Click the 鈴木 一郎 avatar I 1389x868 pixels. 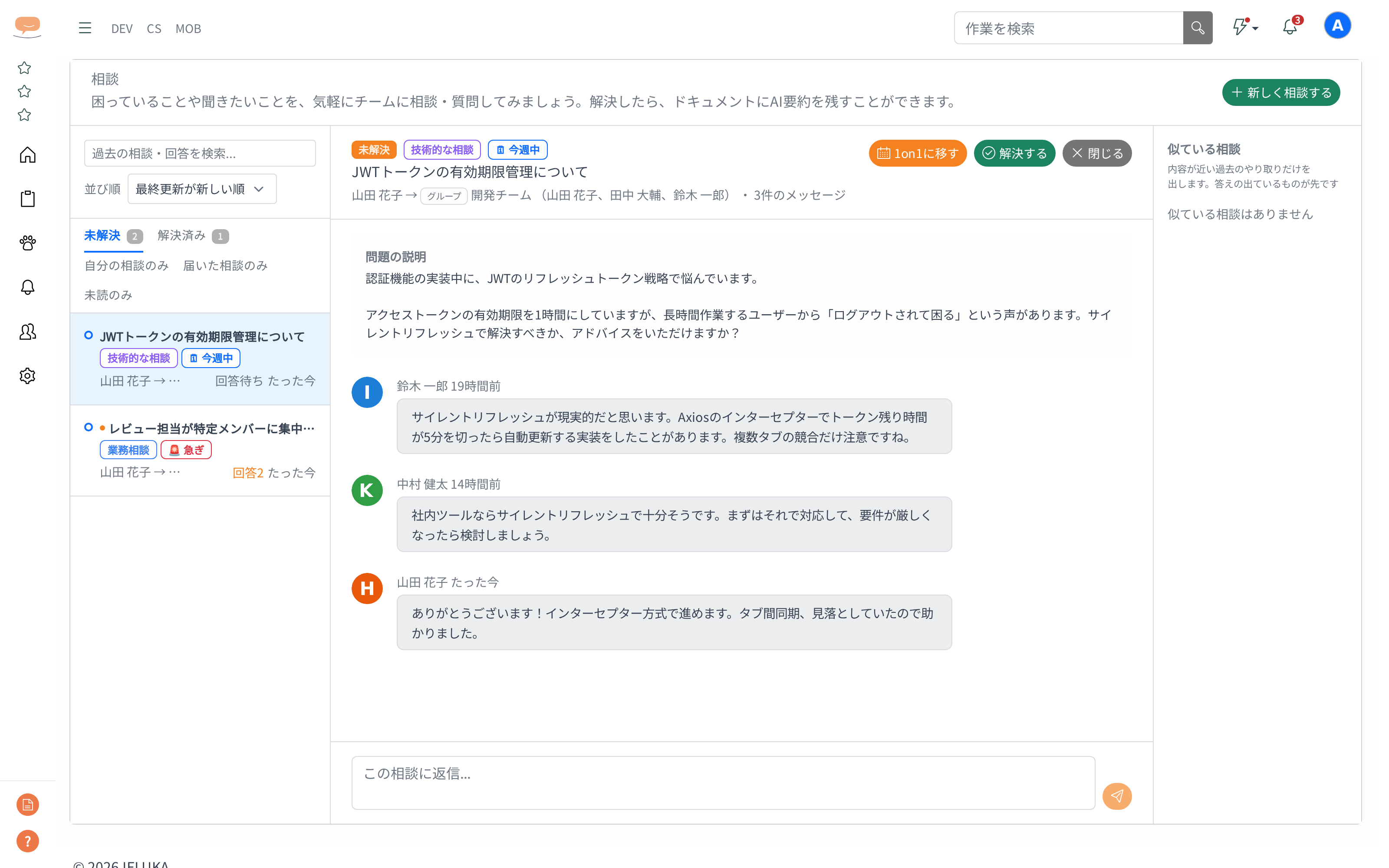coord(367,392)
